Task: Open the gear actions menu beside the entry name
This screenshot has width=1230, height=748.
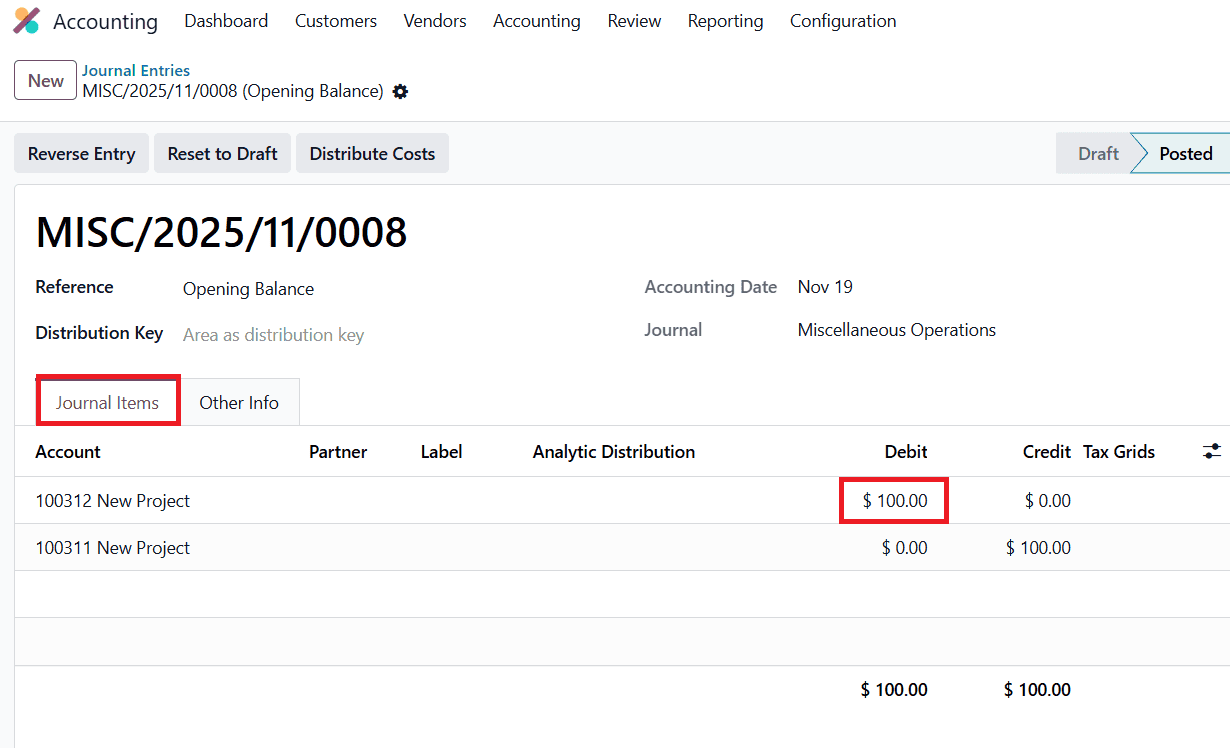Action: [400, 91]
